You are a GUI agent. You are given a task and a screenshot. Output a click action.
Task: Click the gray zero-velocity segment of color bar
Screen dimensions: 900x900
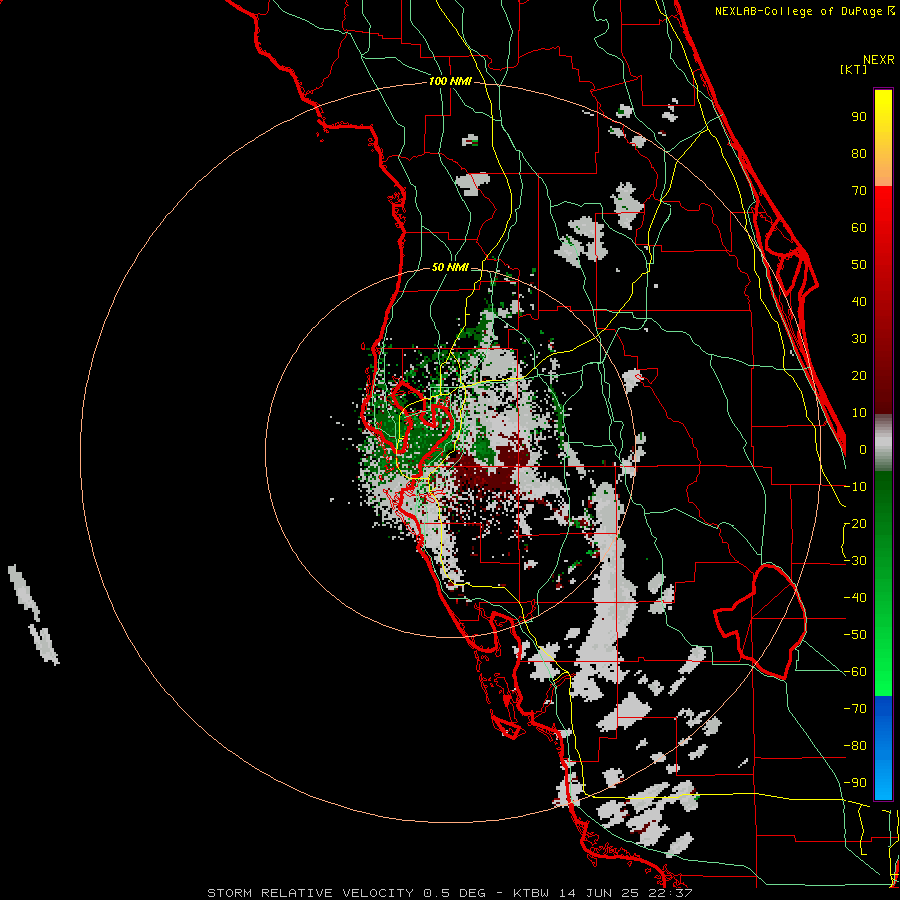tap(883, 443)
